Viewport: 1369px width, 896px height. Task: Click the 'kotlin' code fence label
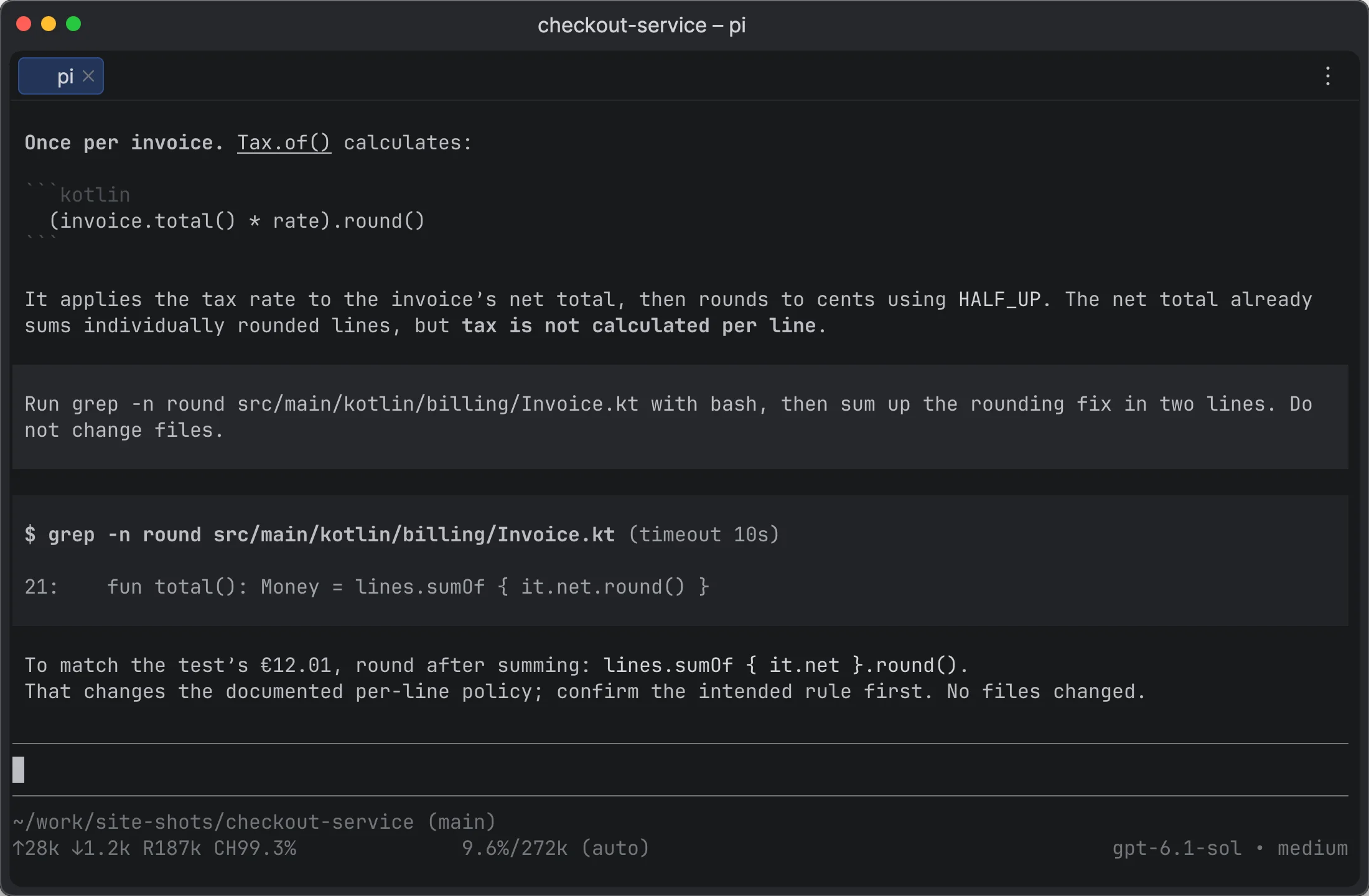click(95, 195)
